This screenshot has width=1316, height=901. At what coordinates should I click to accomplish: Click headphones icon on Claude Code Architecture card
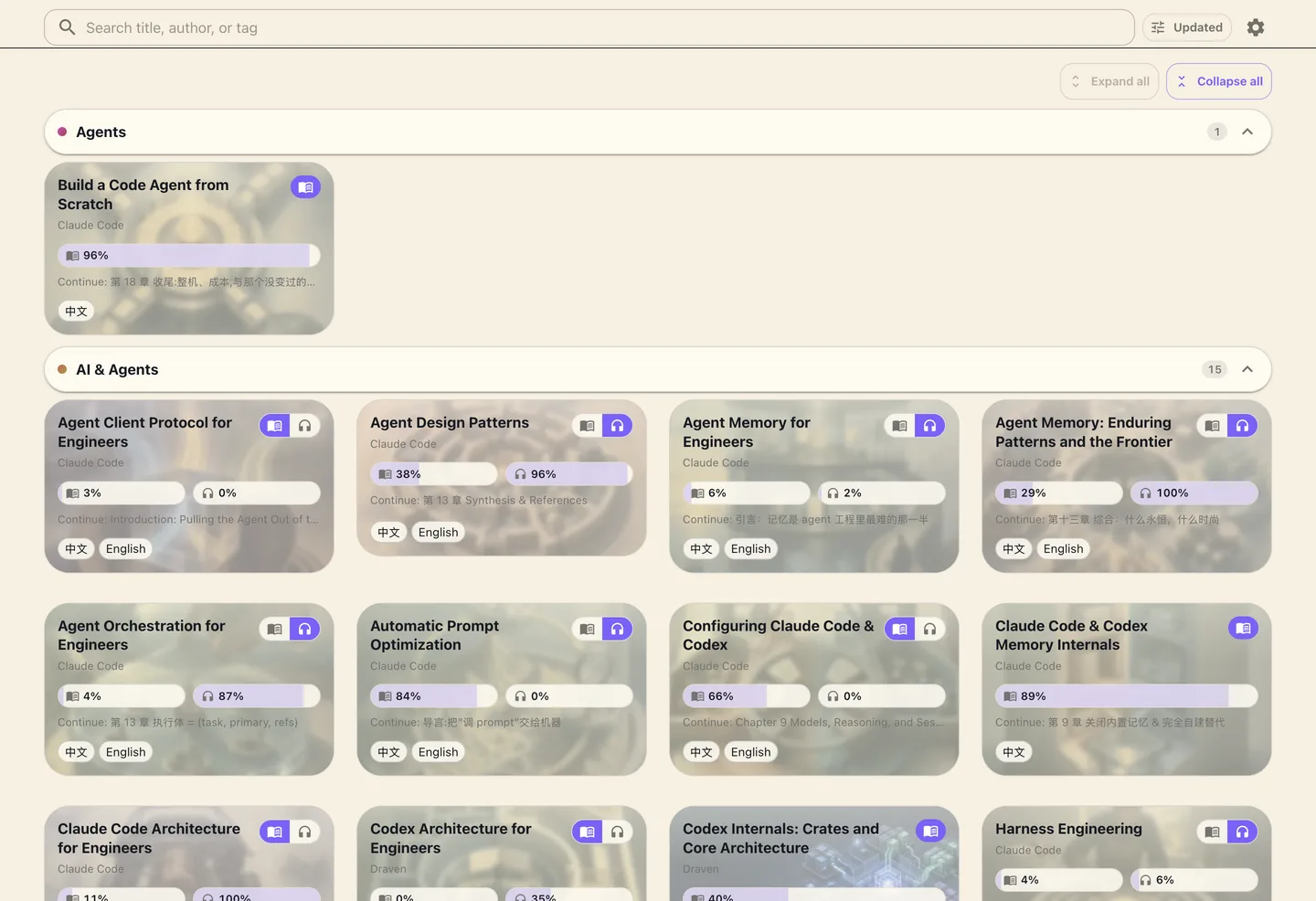[x=305, y=832]
